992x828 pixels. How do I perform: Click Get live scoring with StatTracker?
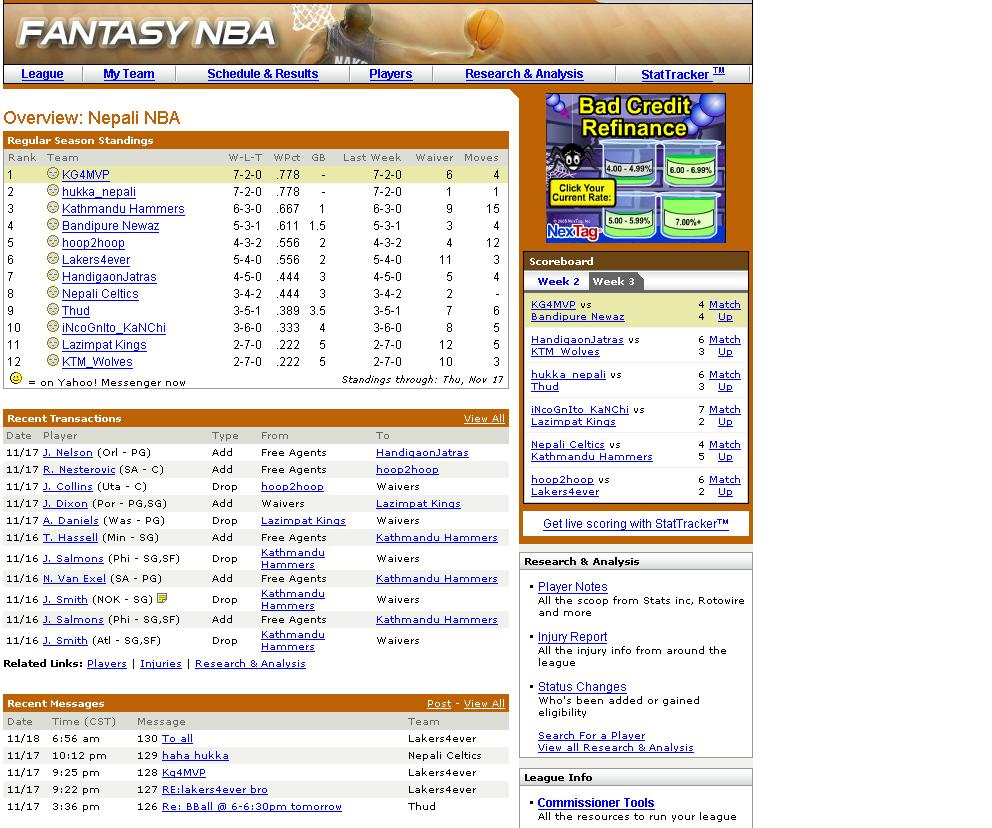point(635,524)
